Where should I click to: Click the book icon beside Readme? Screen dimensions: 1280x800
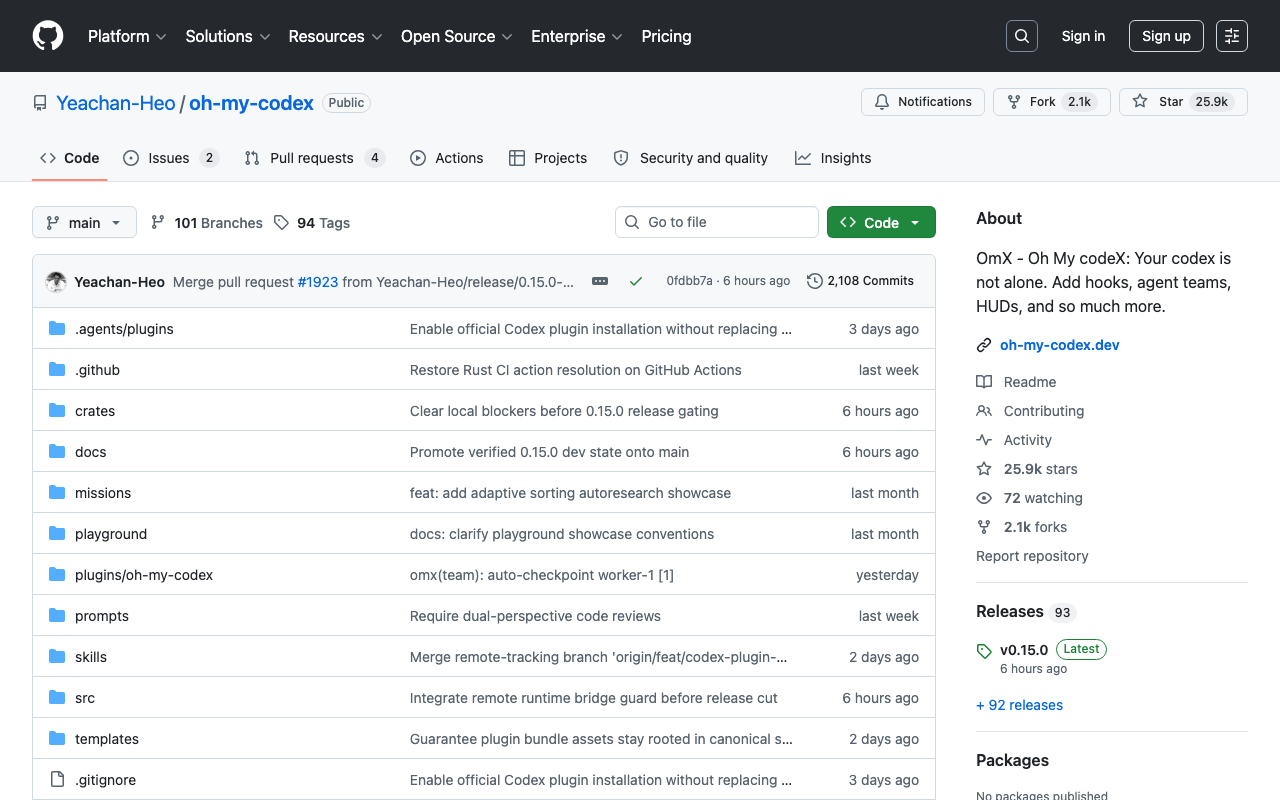(984, 382)
